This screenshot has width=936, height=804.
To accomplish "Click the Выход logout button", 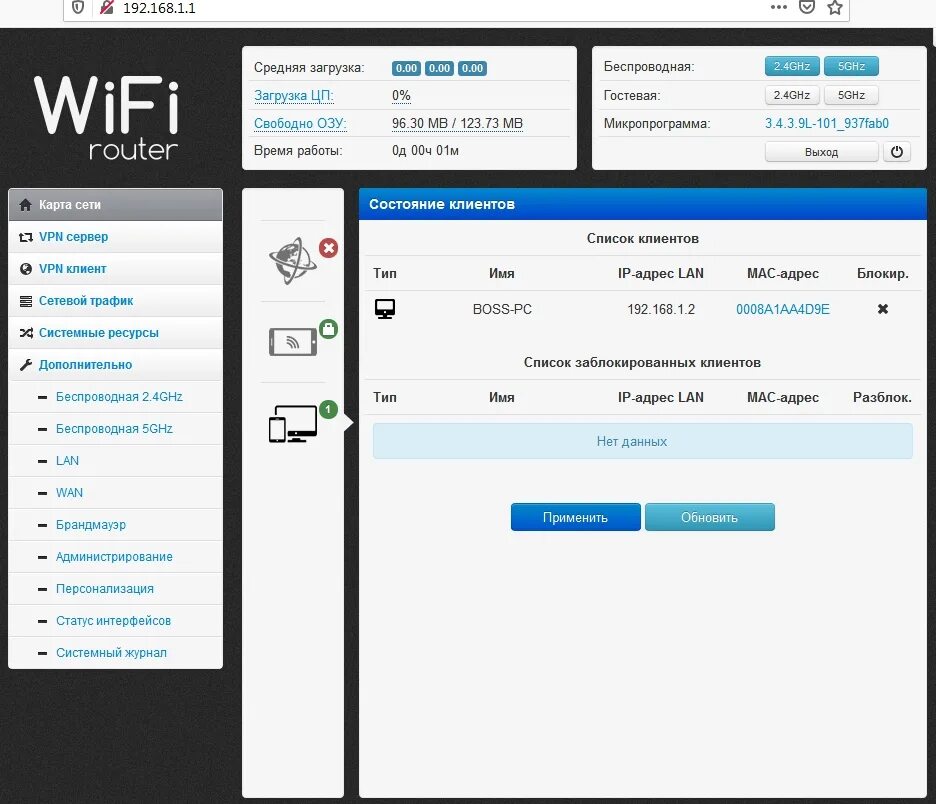I will coord(821,152).
